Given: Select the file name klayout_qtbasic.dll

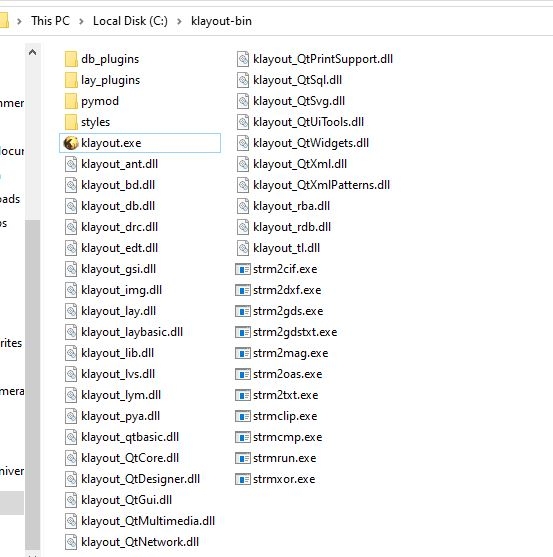Looking at the screenshot, I should (130, 437).
